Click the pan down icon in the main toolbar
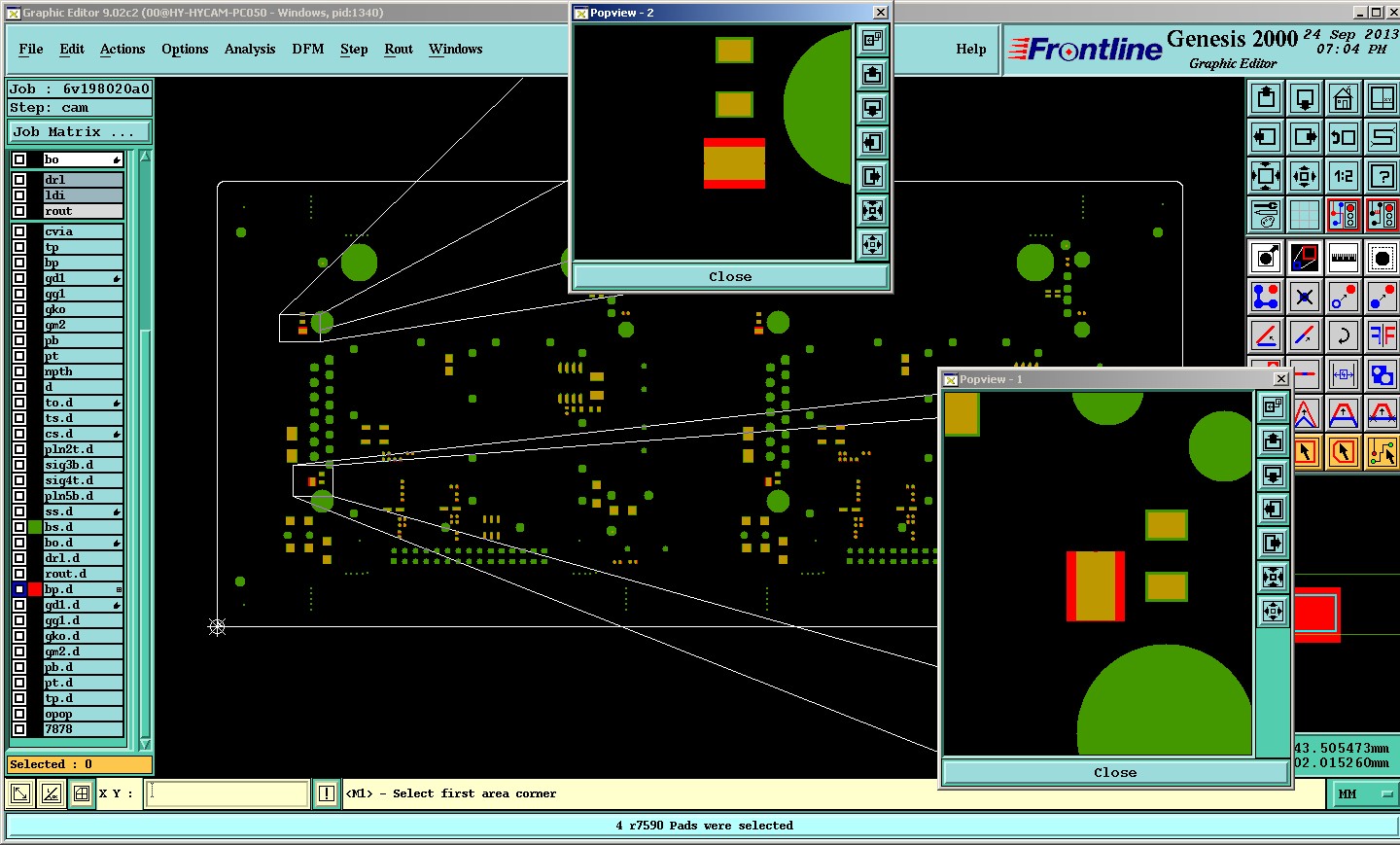This screenshot has width=1400, height=845. coord(1305,98)
